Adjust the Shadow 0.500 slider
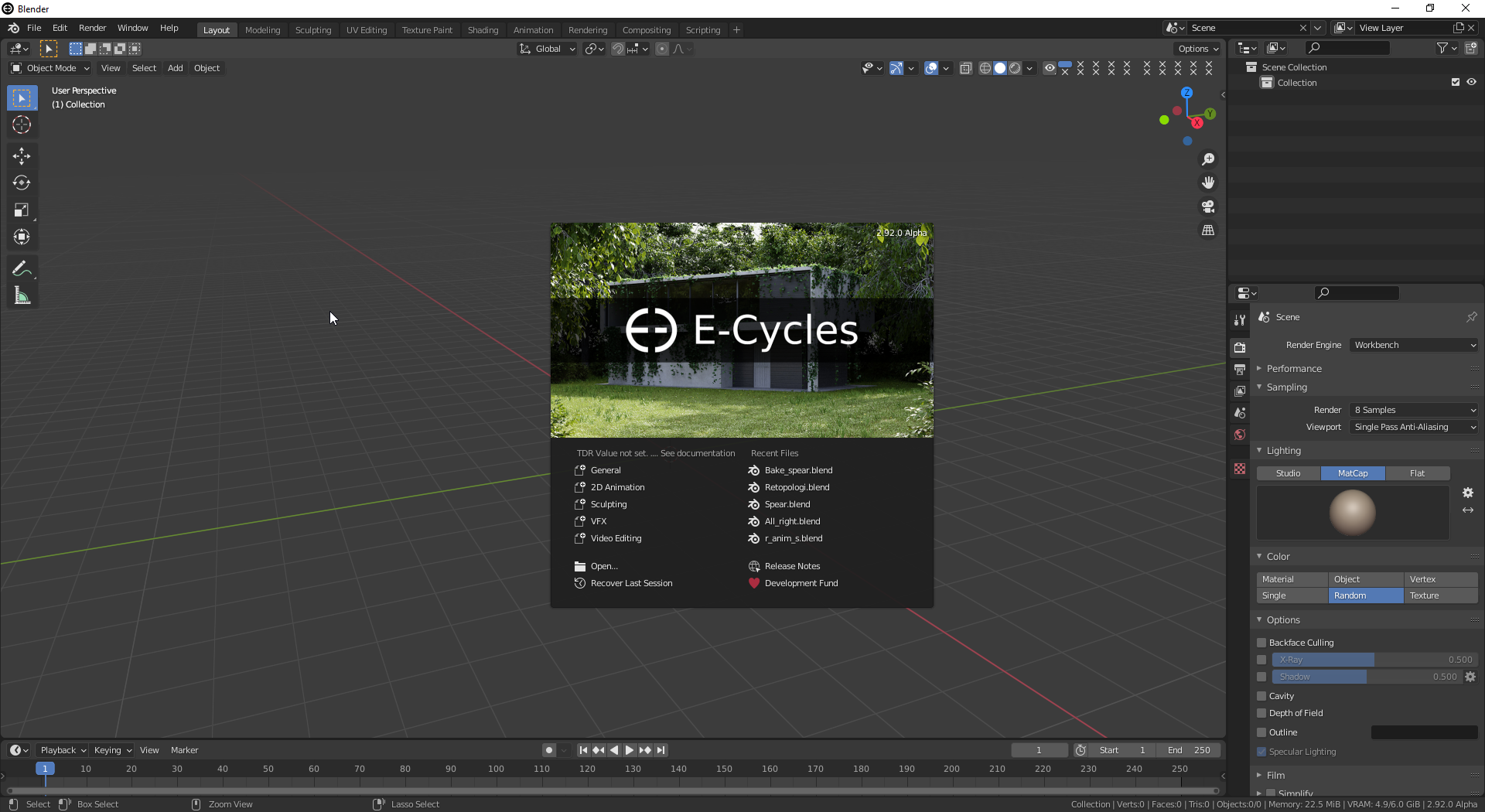This screenshot has width=1485, height=812. (x=1367, y=677)
